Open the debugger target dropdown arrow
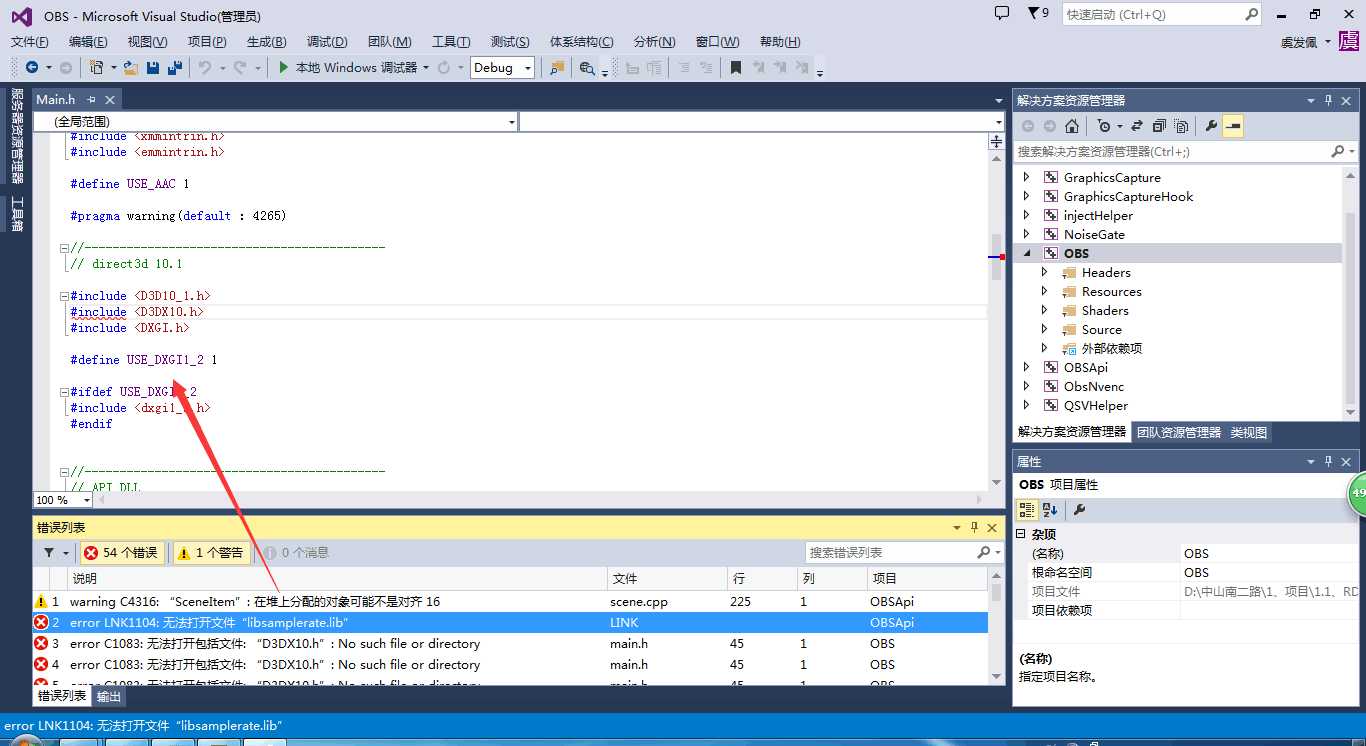1366x746 pixels. pos(426,68)
